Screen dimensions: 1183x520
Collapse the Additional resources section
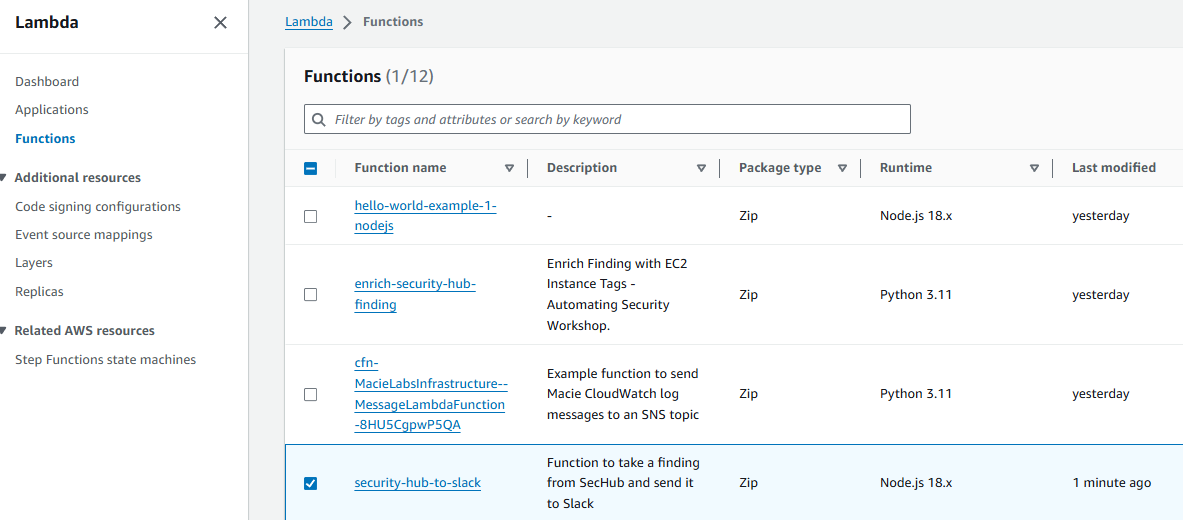pyautogui.click(x=4, y=178)
